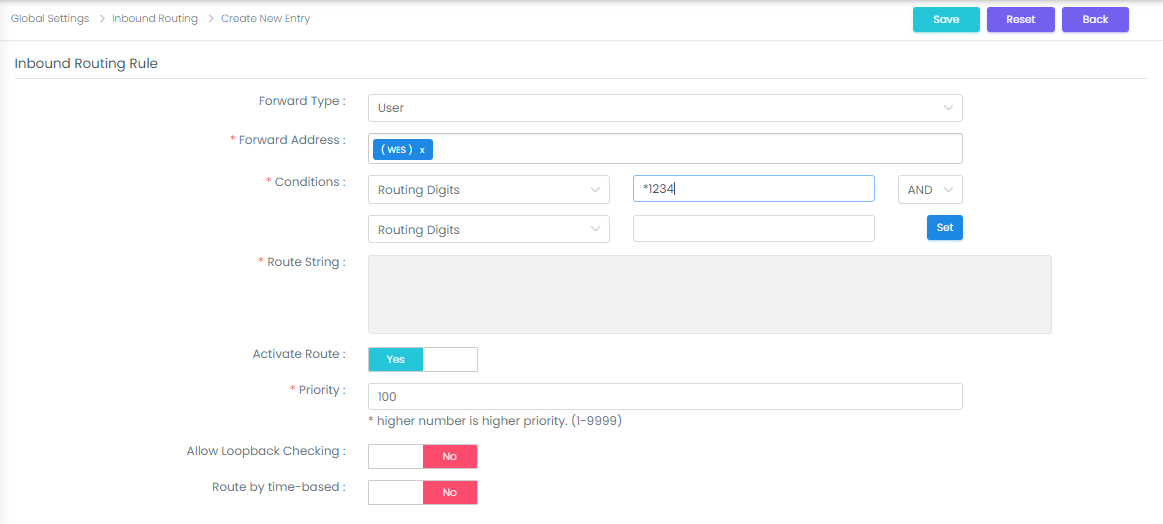
Task: Click the Priority field showing 100
Action: coord(665,396)
